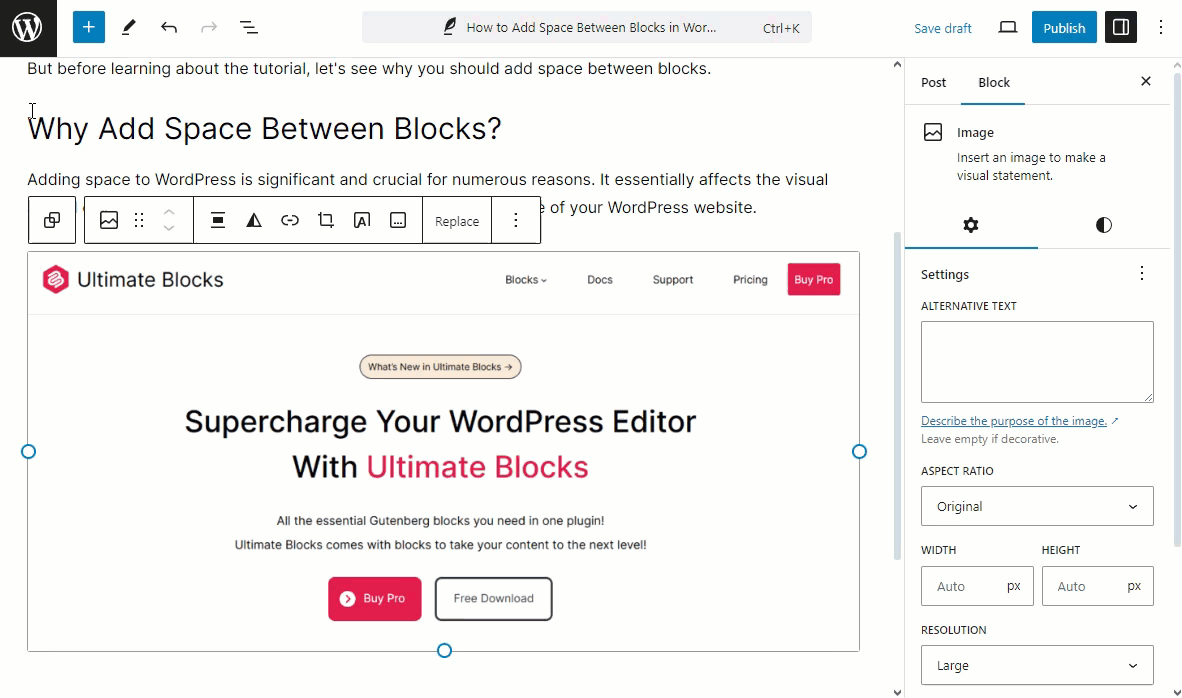Open the block inserter plus button

point(88,28)
